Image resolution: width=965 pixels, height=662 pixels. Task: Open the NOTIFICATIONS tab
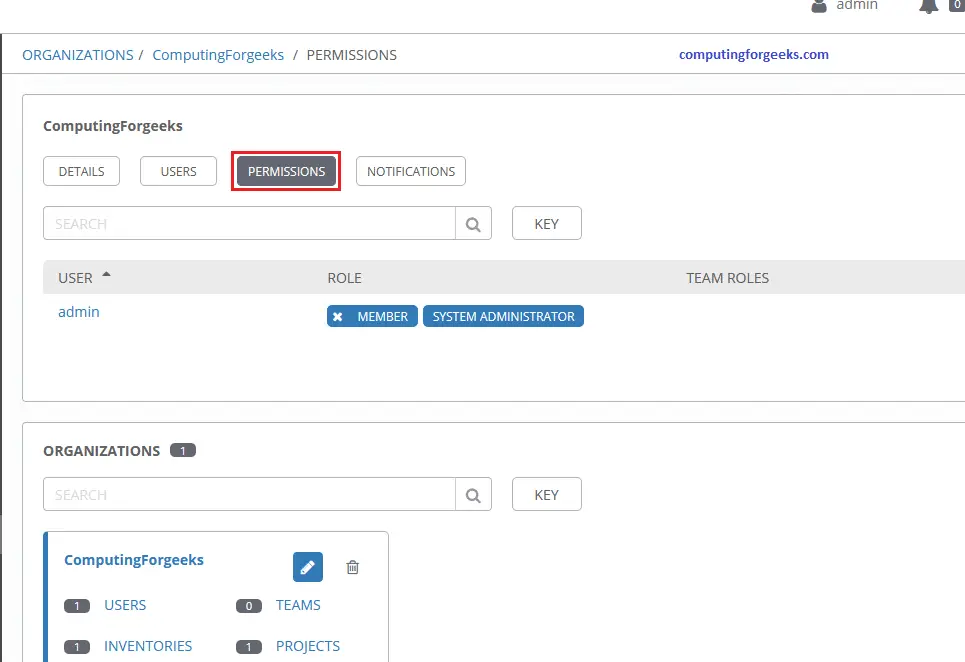tap(411, 171)
